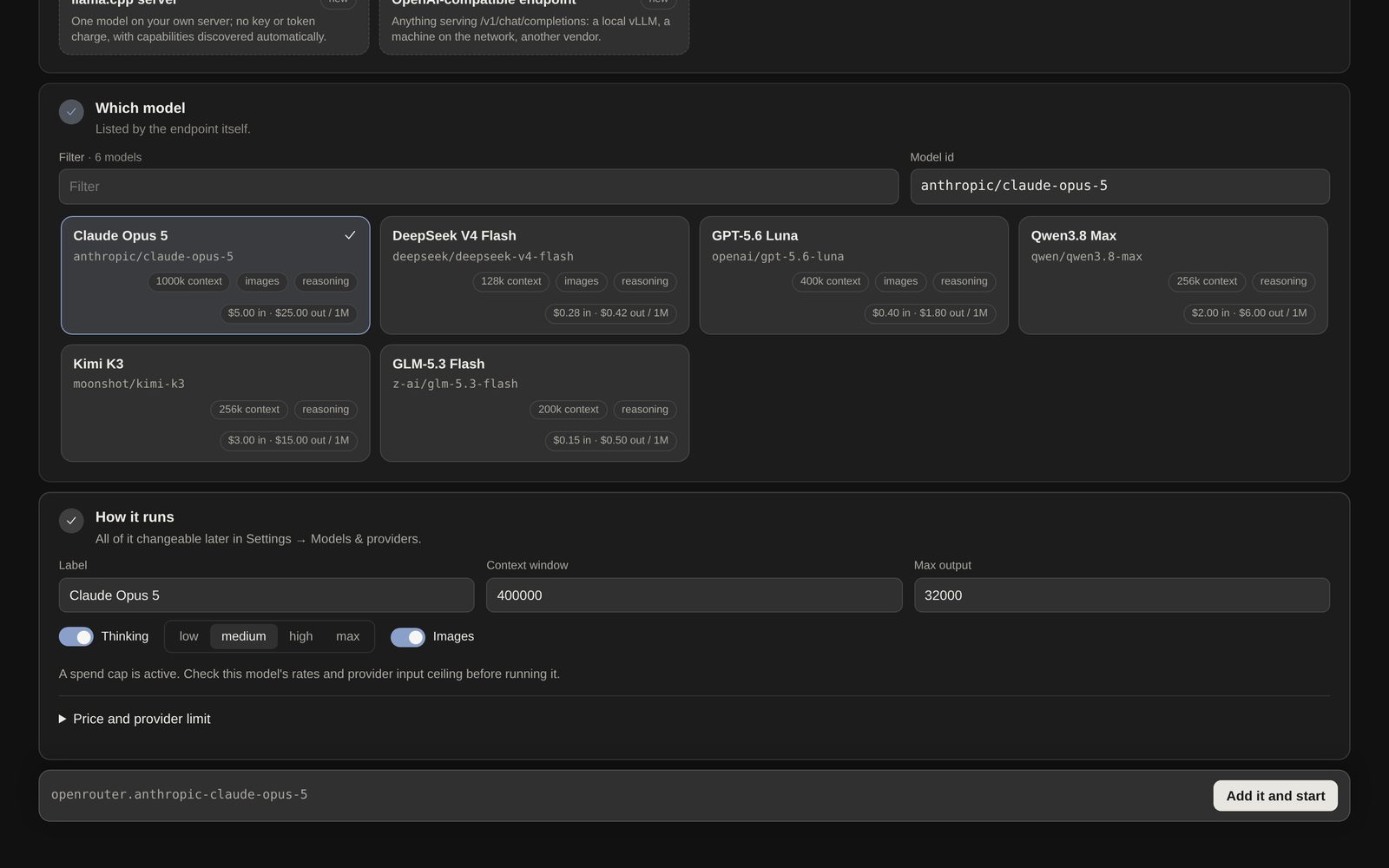Click images tag on GPT-5.6 Luna card

(x=900, y=281)
